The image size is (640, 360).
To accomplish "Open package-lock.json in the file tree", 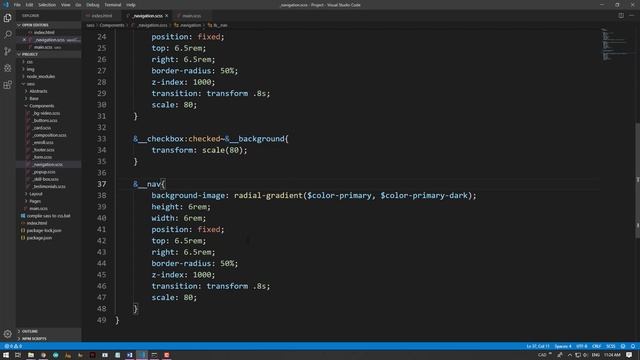I will pyautogui.click(x=44, y=231).
